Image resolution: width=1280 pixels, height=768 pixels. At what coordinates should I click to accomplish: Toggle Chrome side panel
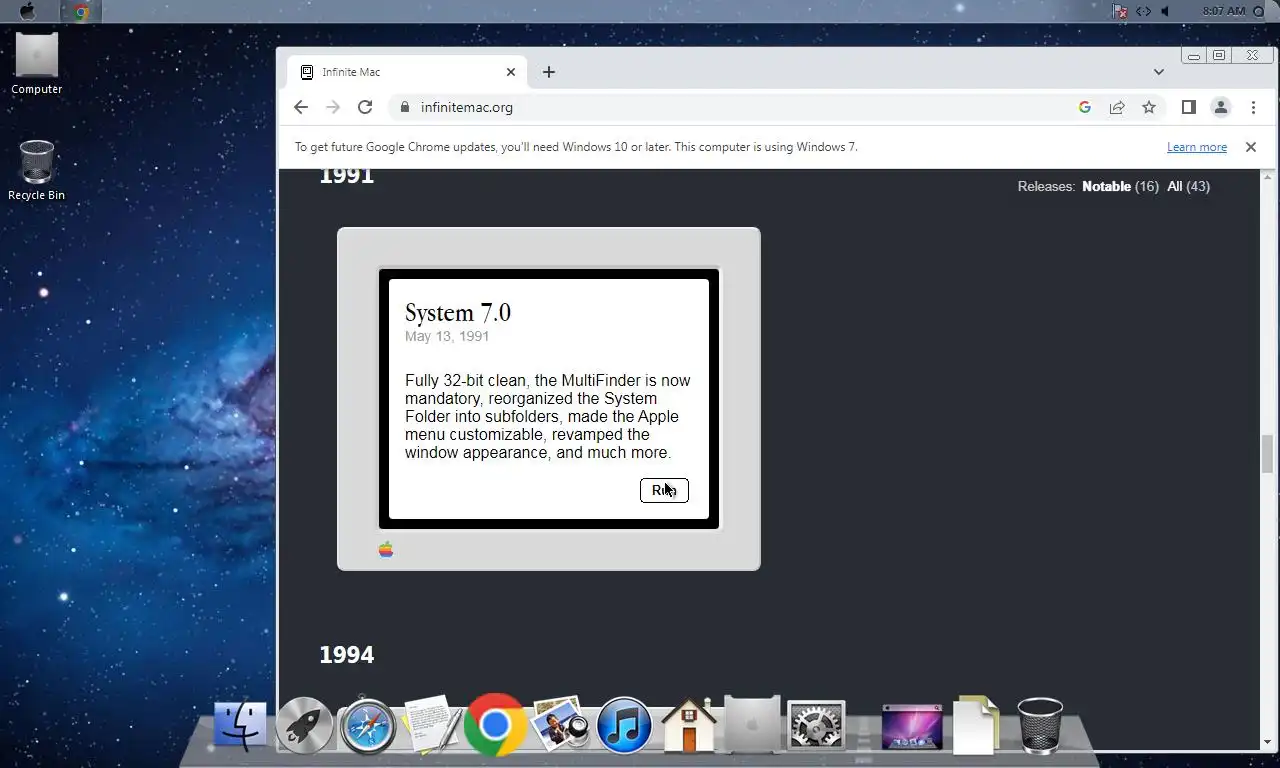tap(1189, 107)
